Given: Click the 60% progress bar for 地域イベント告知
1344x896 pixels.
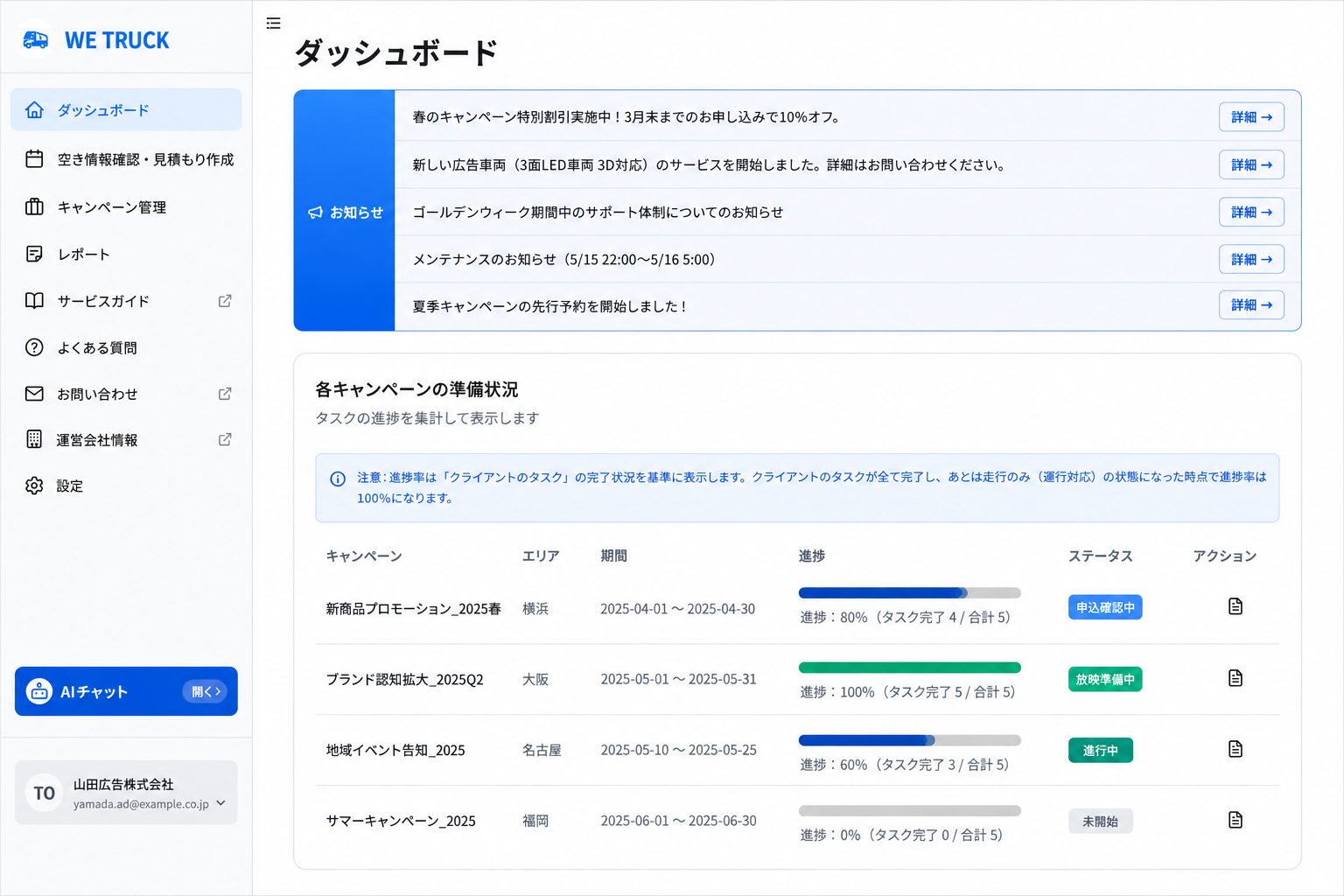Looking at the screenshot, I should [x=910, y=740].
